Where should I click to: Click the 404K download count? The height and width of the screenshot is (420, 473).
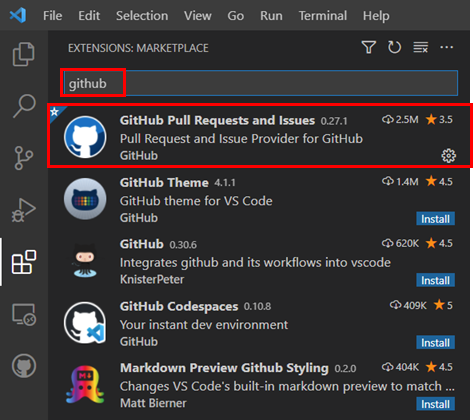pos(400,367)
